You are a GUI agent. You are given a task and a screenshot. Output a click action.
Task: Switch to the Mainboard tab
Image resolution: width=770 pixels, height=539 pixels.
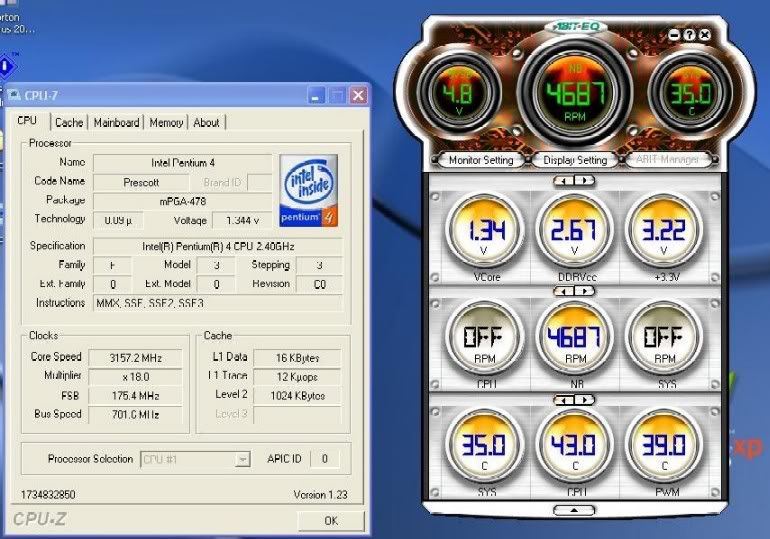click(x=116, y=122)
